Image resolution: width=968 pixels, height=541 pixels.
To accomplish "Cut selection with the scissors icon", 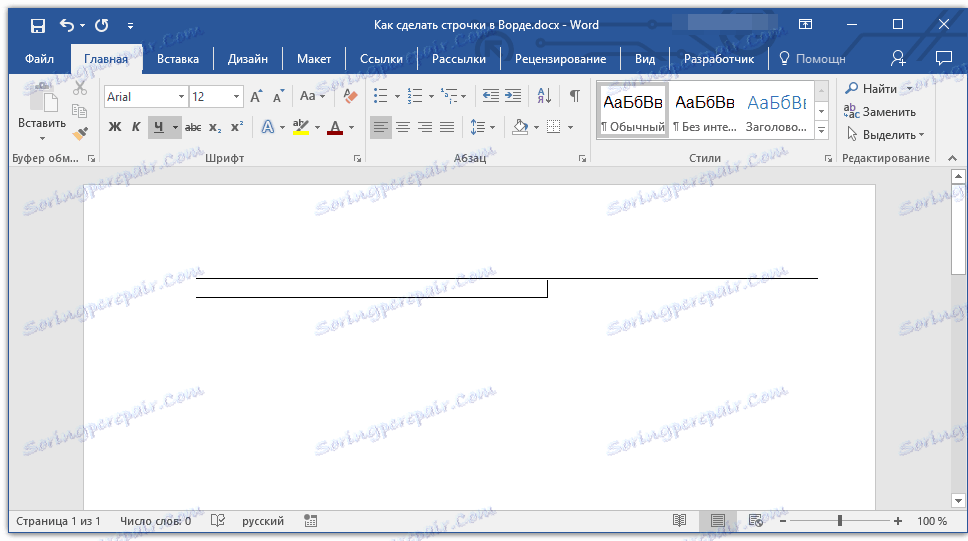I will [x=80, y=88].
